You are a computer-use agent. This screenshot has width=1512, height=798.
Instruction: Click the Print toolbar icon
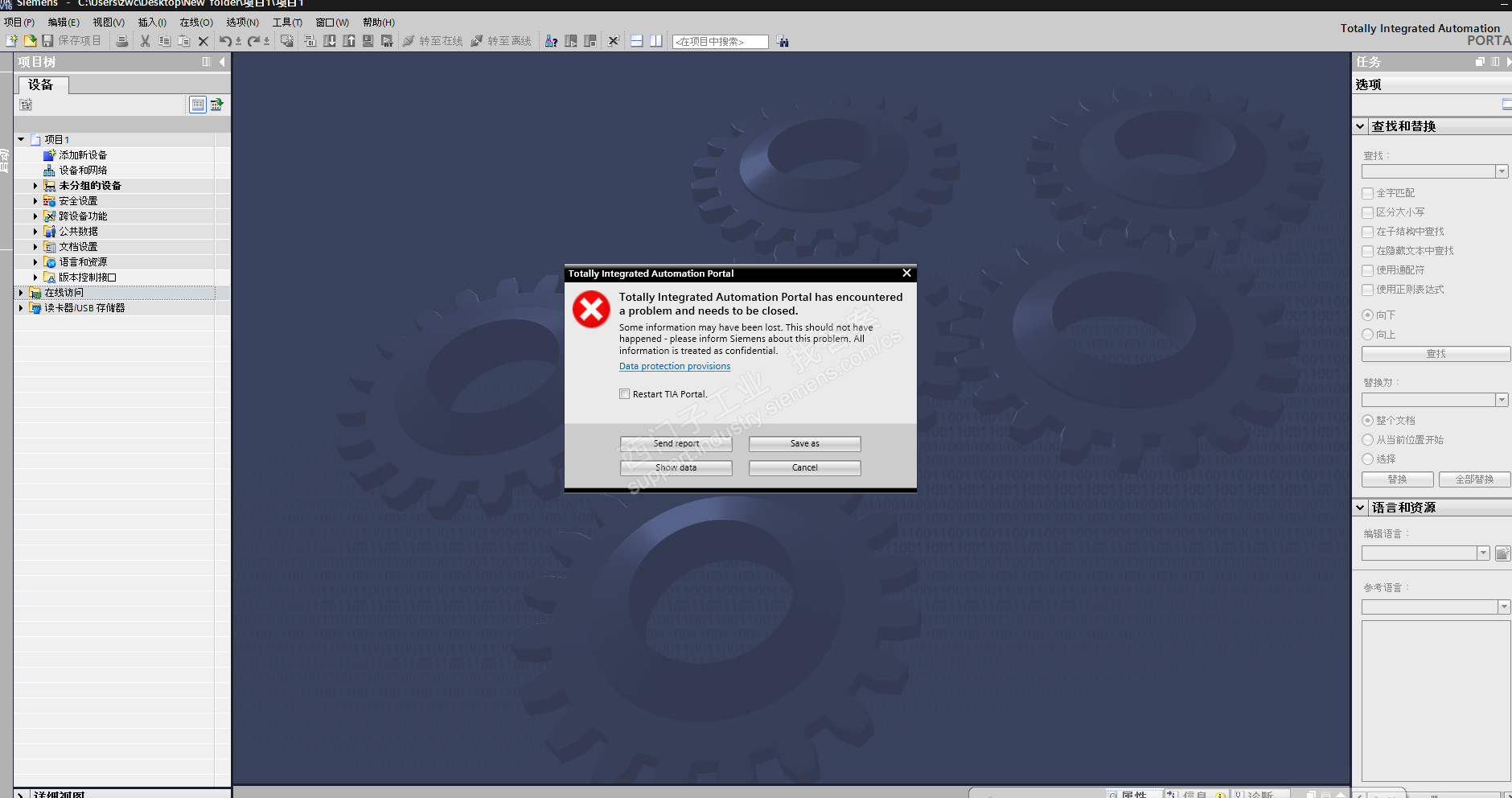tap(122, 41)
